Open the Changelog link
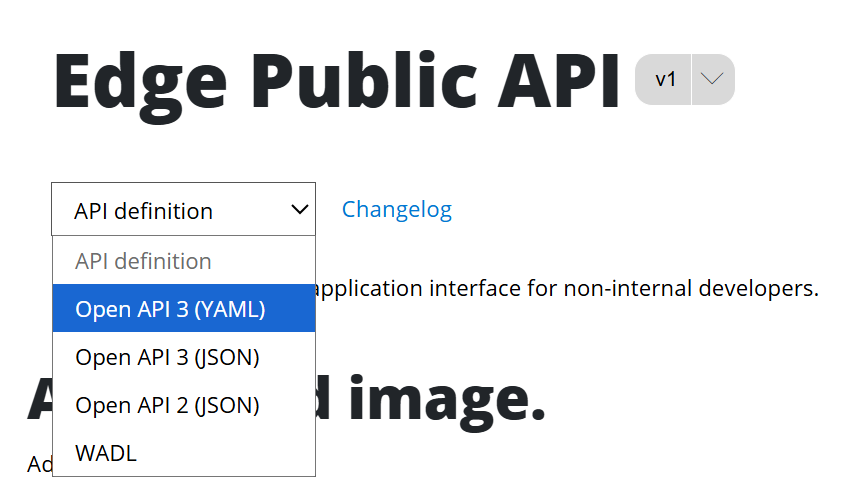 coord(396,209)
